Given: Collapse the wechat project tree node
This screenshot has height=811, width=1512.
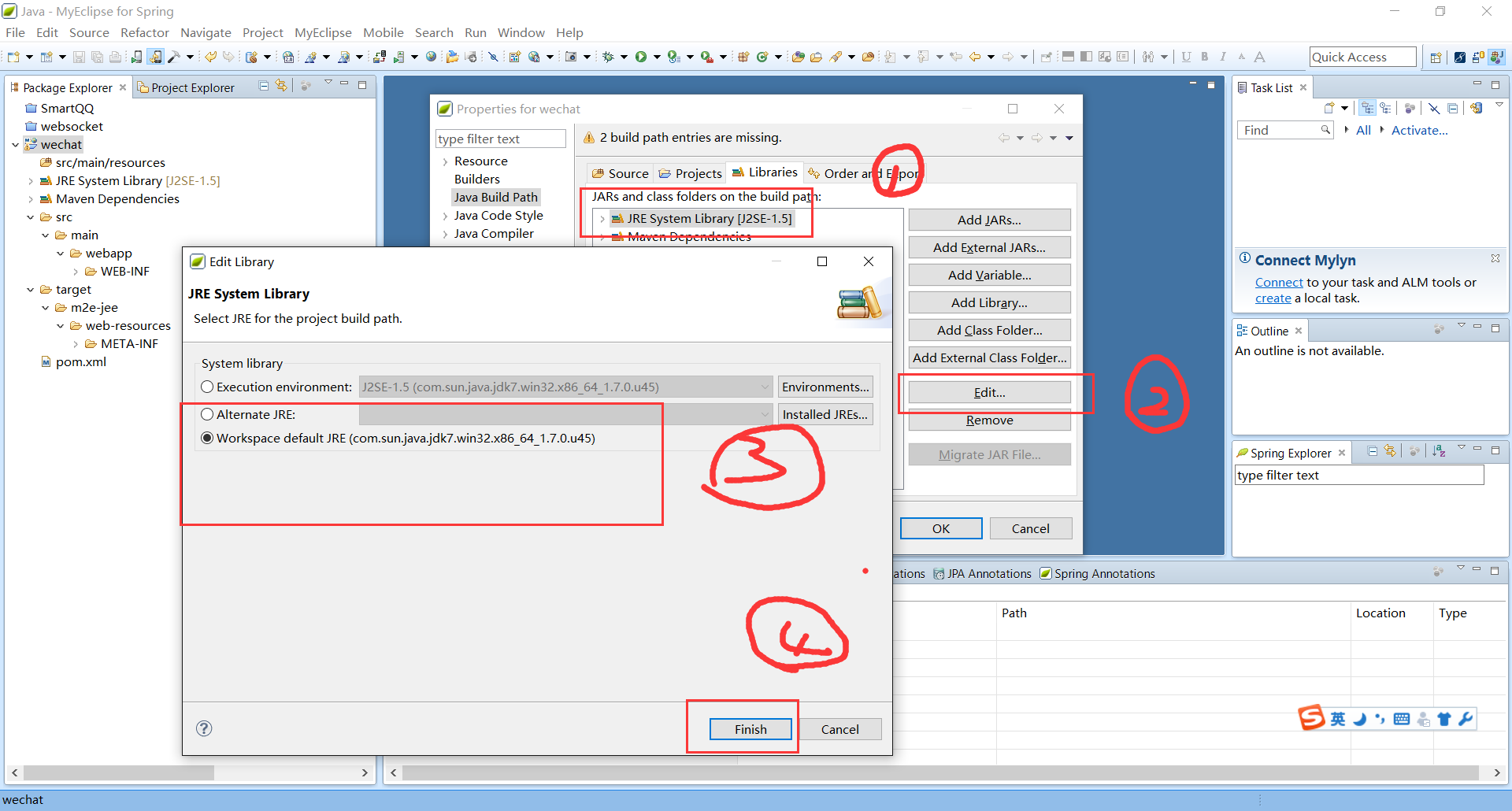Looking at the screenshot, I should pyautogui.click(x=15, y=145).
